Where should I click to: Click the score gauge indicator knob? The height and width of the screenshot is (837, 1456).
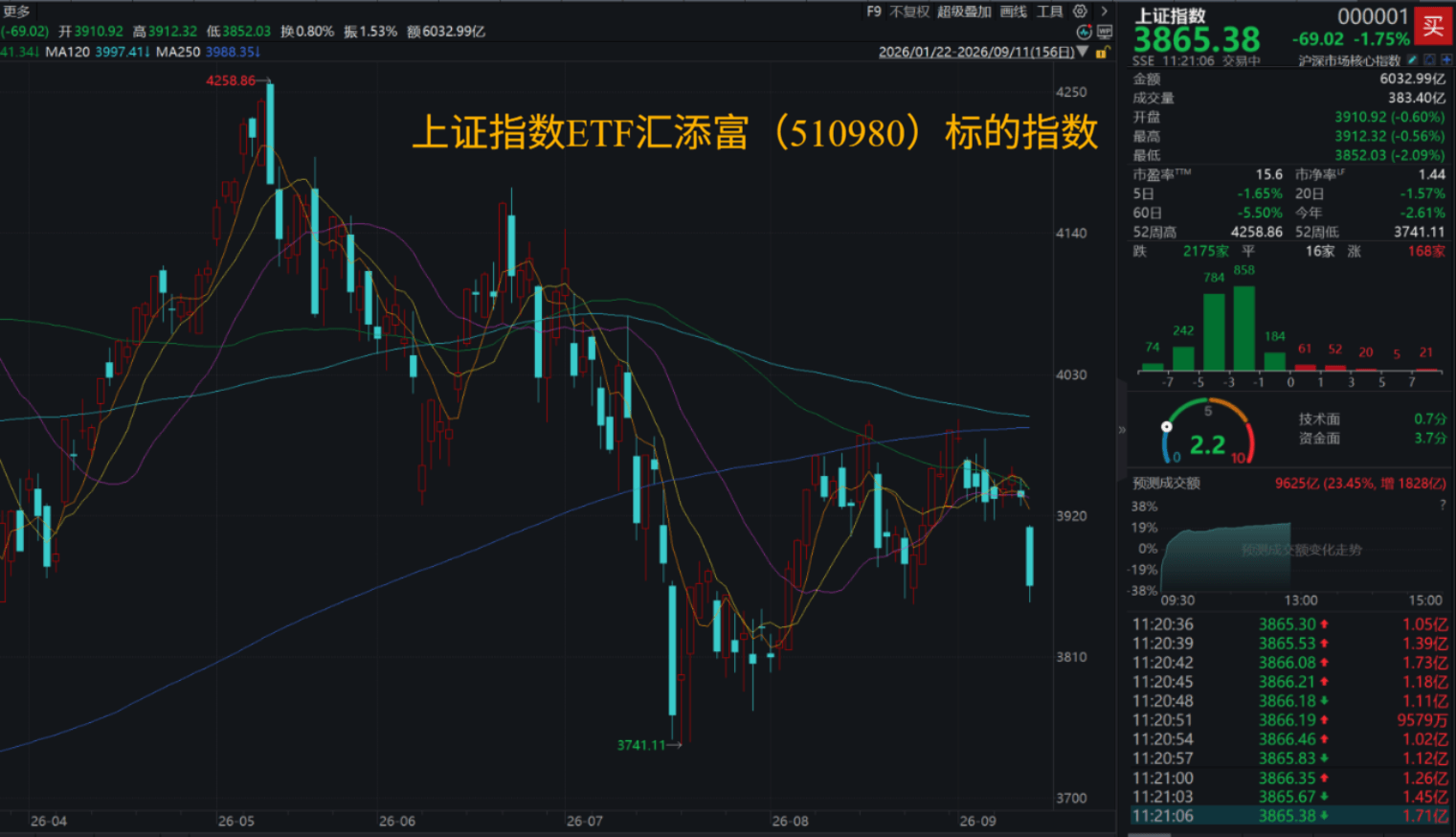point(1166,427)
